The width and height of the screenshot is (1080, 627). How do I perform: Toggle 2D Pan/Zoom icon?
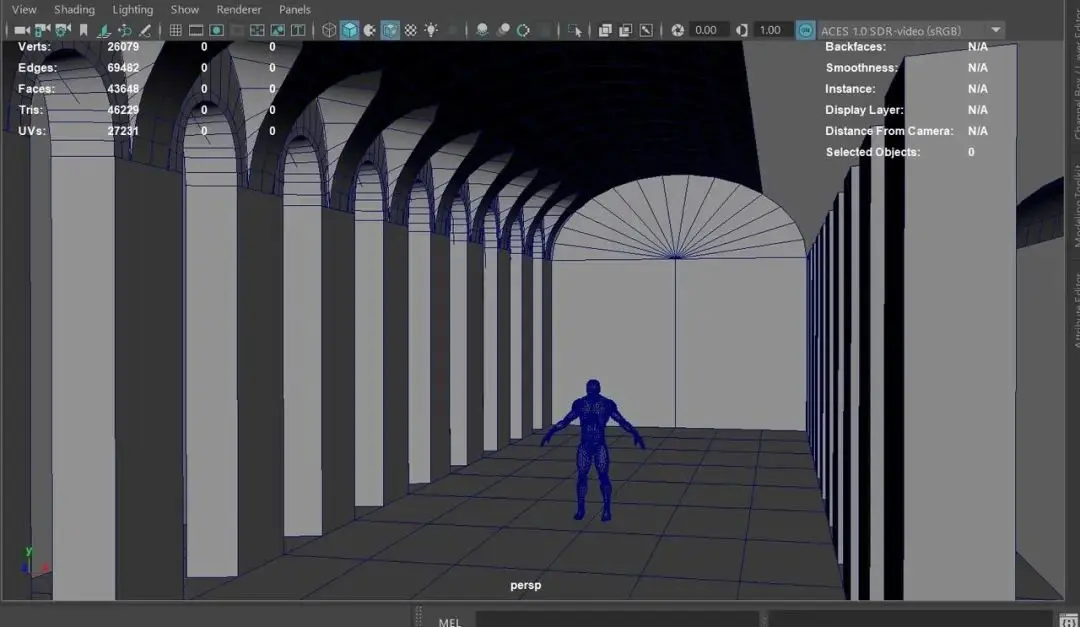pos(125,30)
